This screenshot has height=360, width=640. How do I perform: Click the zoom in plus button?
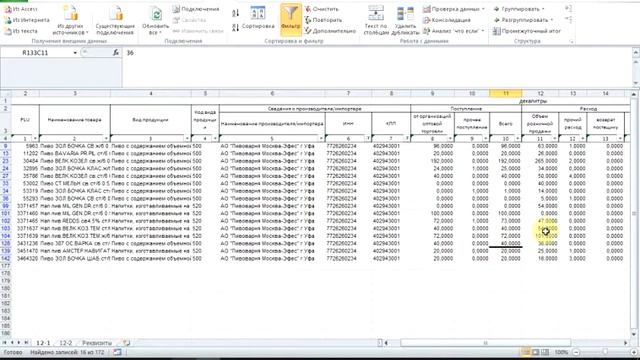[634, 352]
